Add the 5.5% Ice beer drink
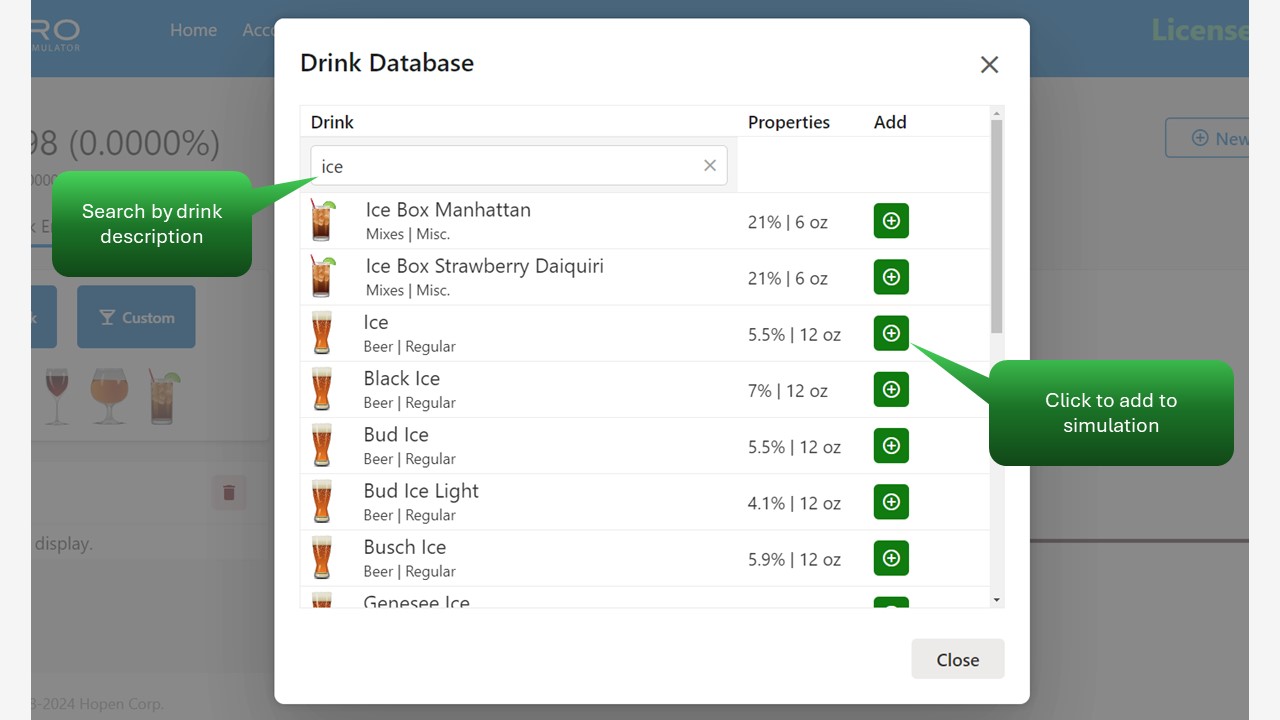The image size is (1280, 720). tap(891, 333)
